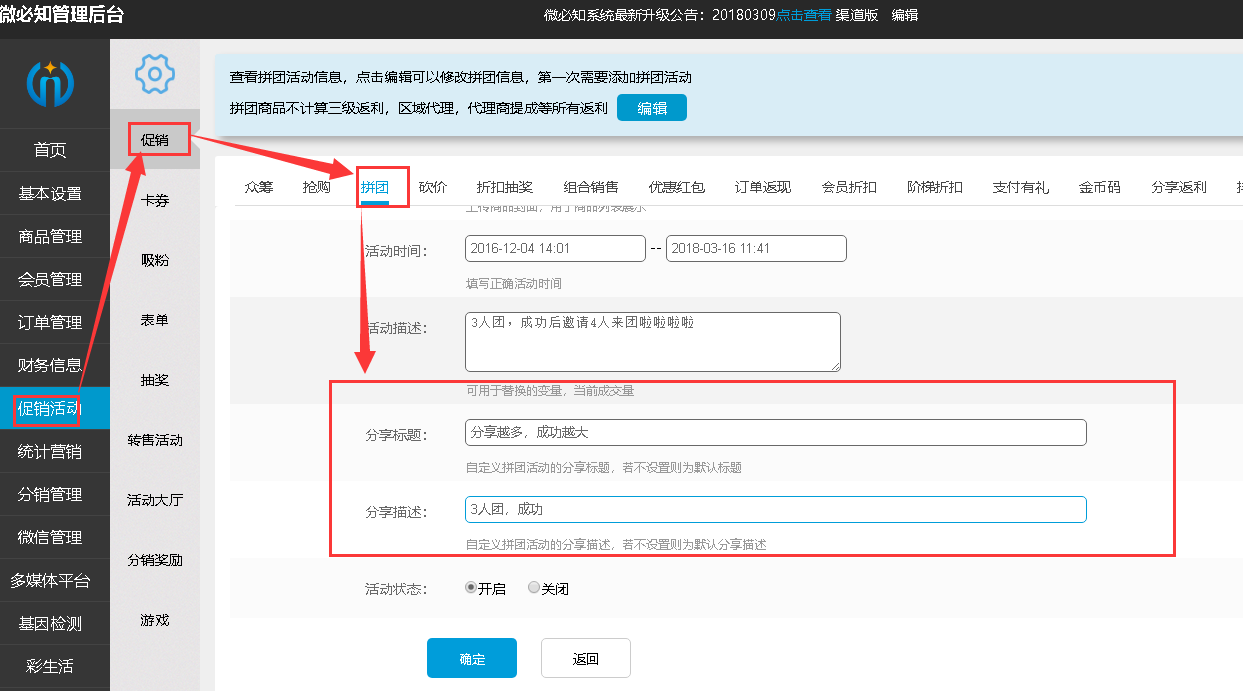Image resolution: width=1243 pixels, height=691 pixels.
Task: Open 商品管理 in the left menu
Action: tap(50, 236)
